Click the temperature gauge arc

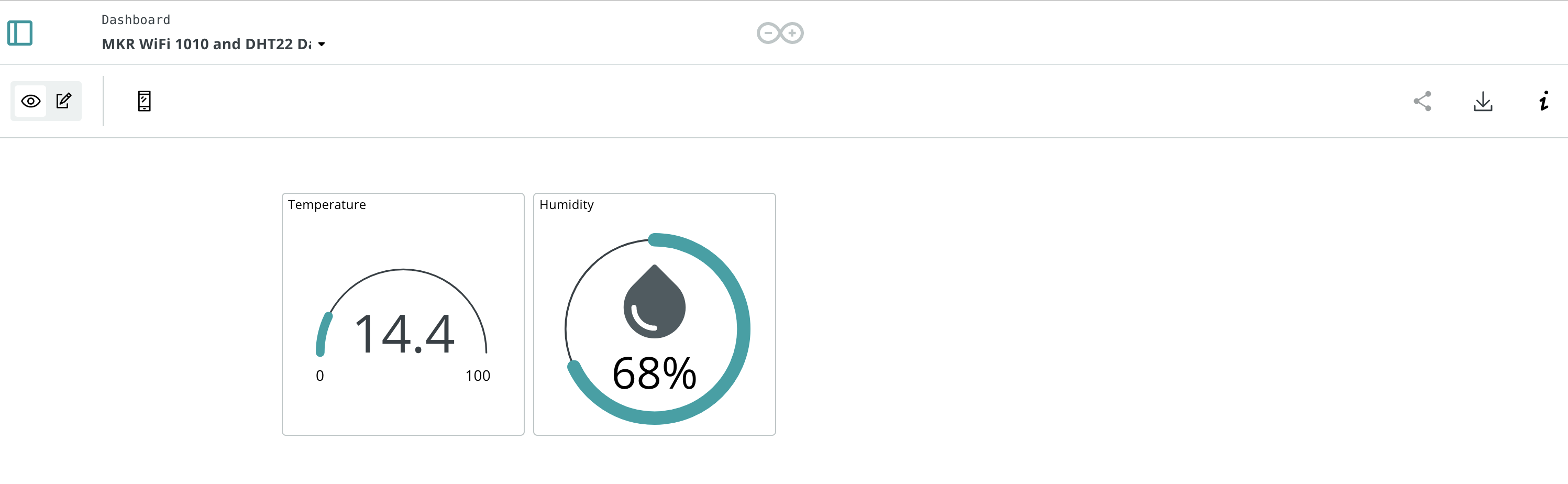[x=402, y=270]
